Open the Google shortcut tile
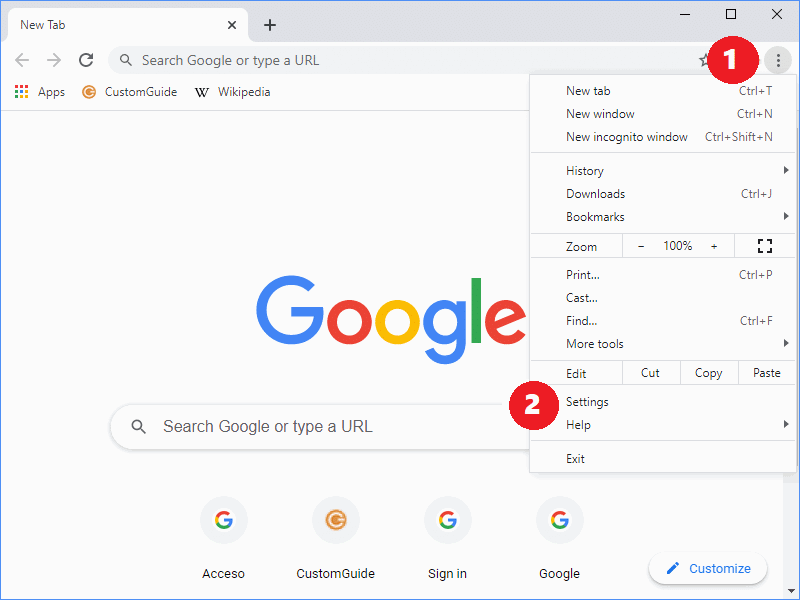Viewport: 800px width, 600px height. [559, 538]
